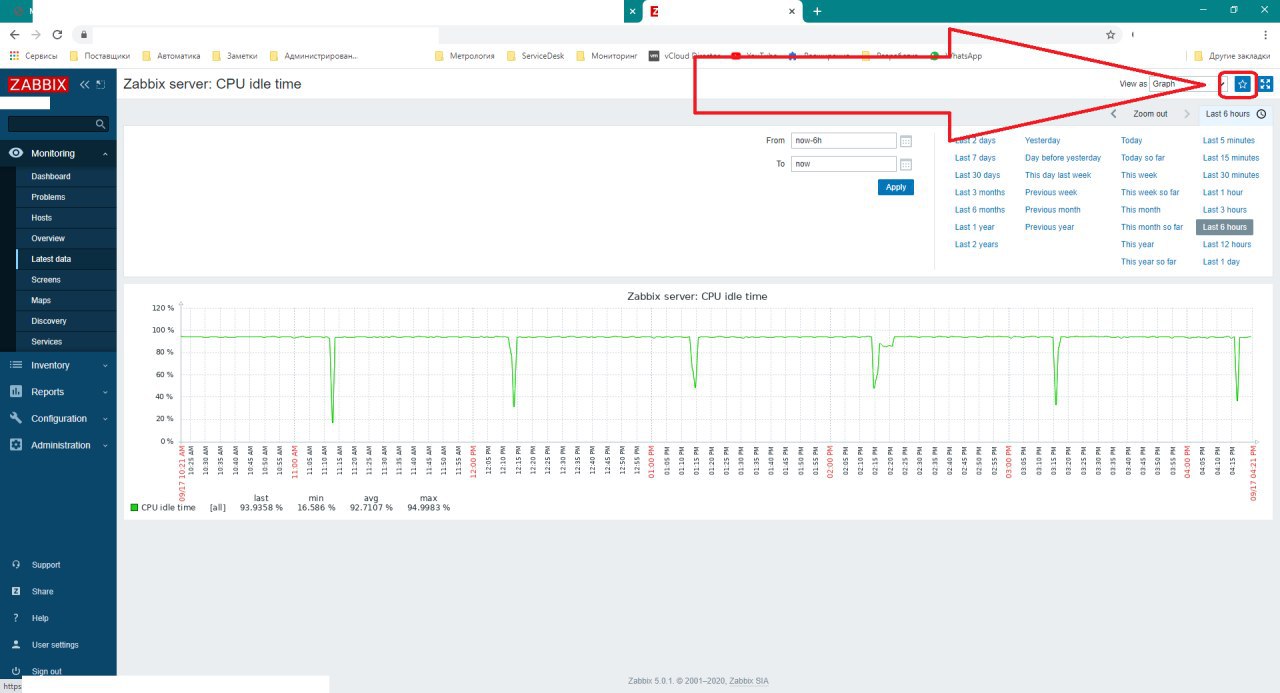The height and width of the screenshot is (693, 1280).
Task: Select Yesterday time range
Action: tap(1042, 141)
